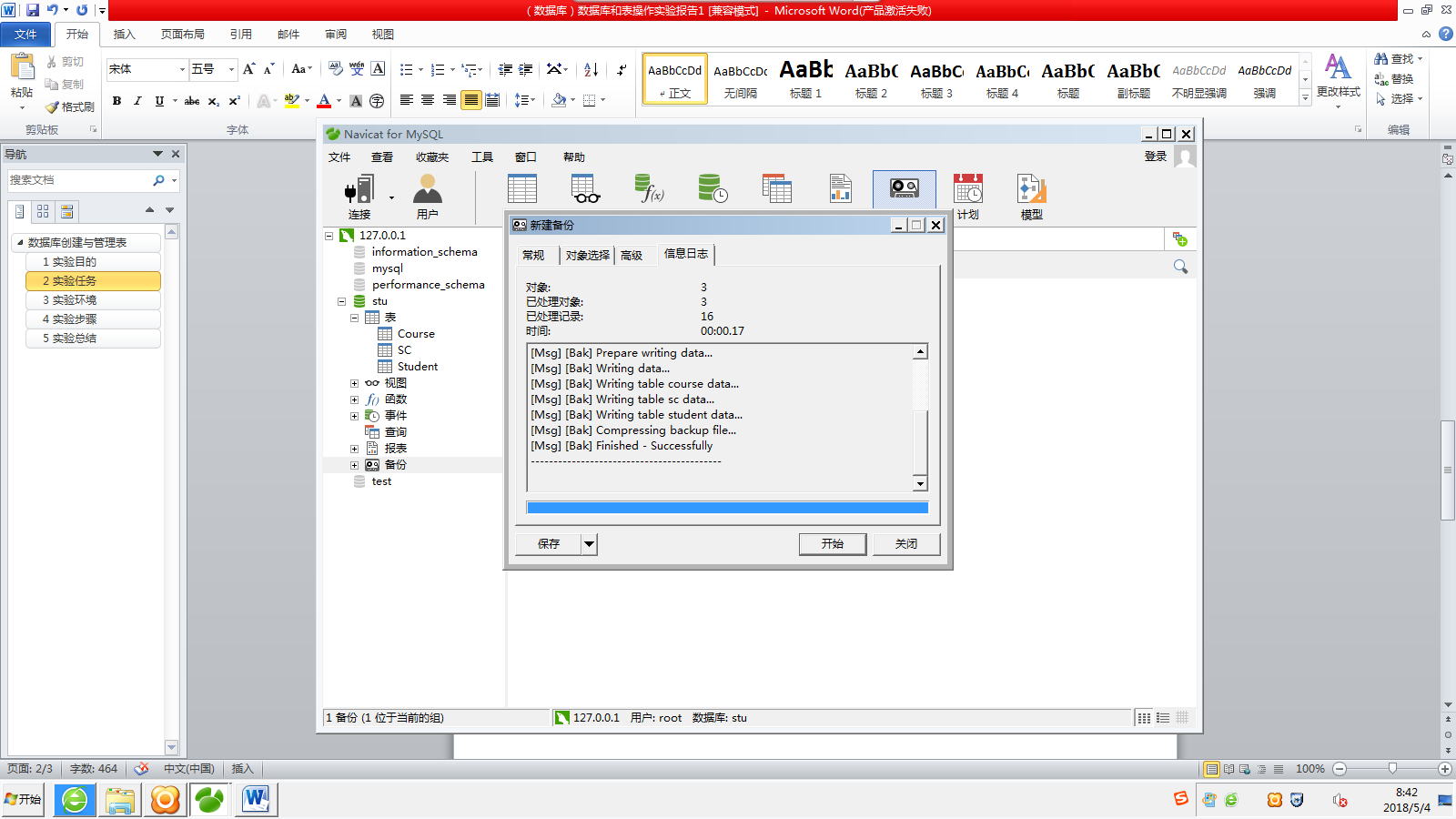1456x819 pixels.
Task: Click the Paste (粘贴) icon in Word
Action: pos(21,68)
